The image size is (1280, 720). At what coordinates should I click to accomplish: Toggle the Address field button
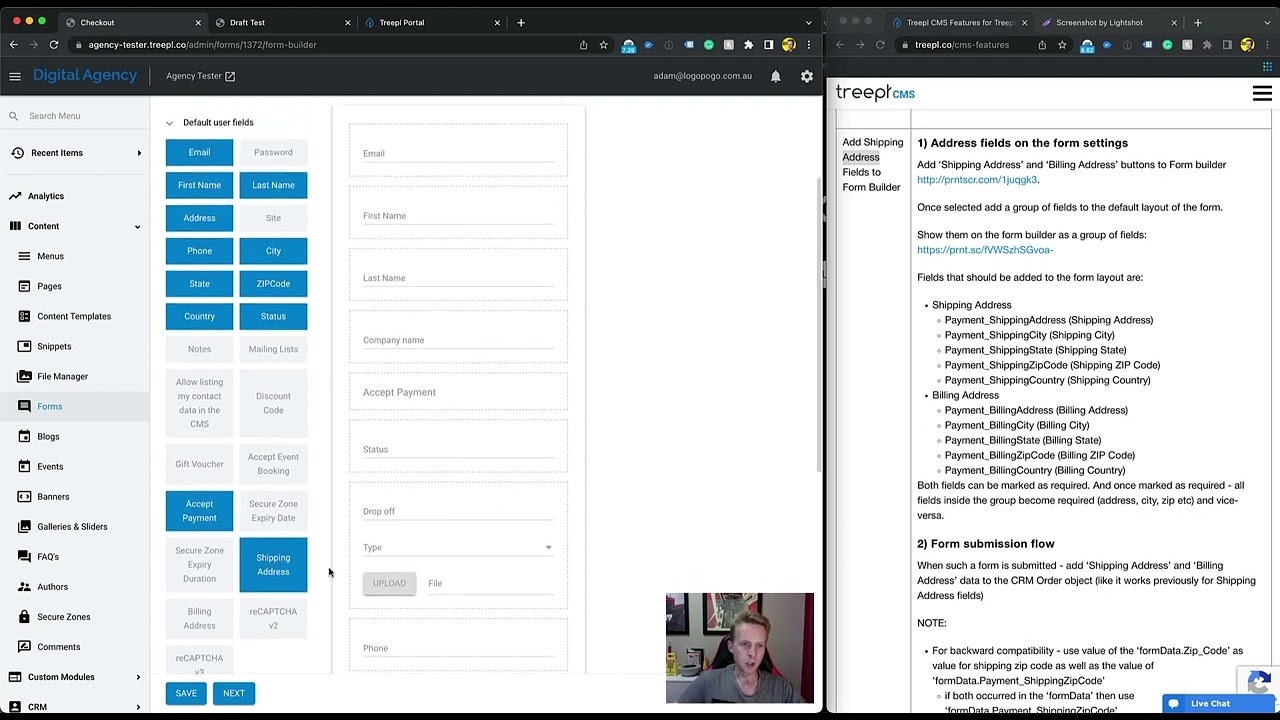click(x=199, y=218)
